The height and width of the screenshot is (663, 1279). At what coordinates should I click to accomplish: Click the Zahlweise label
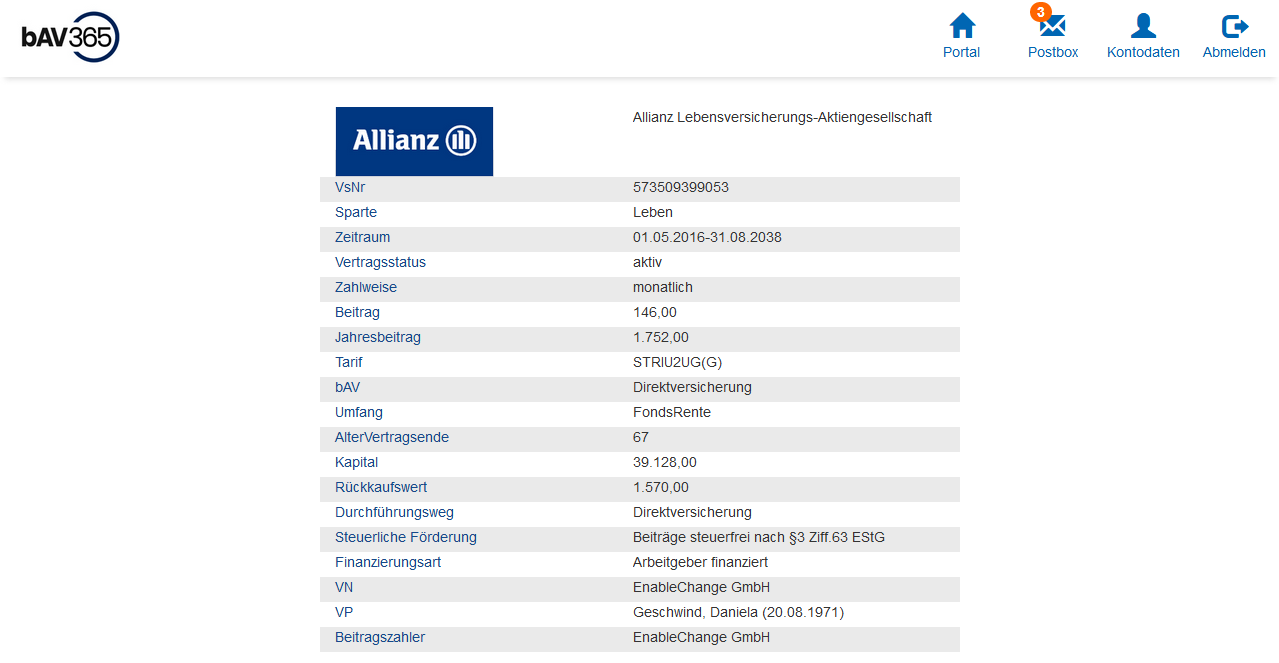(366, 288)
